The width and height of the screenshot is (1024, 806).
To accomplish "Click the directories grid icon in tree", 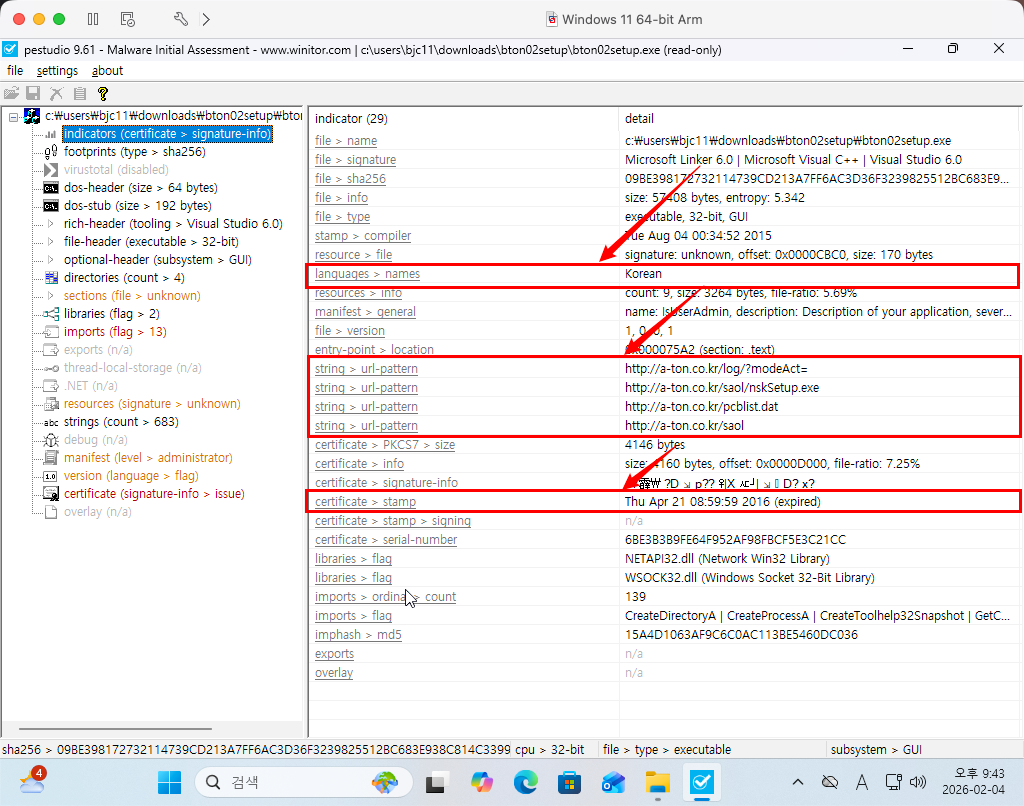I will tap(51, 278).
